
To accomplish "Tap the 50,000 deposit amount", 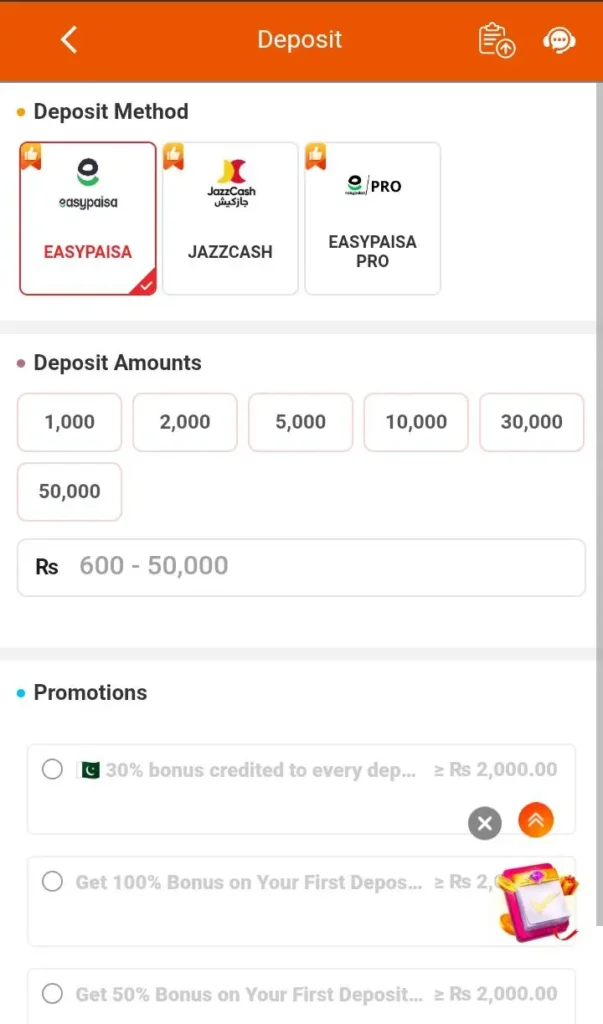I will coord(69,491).
